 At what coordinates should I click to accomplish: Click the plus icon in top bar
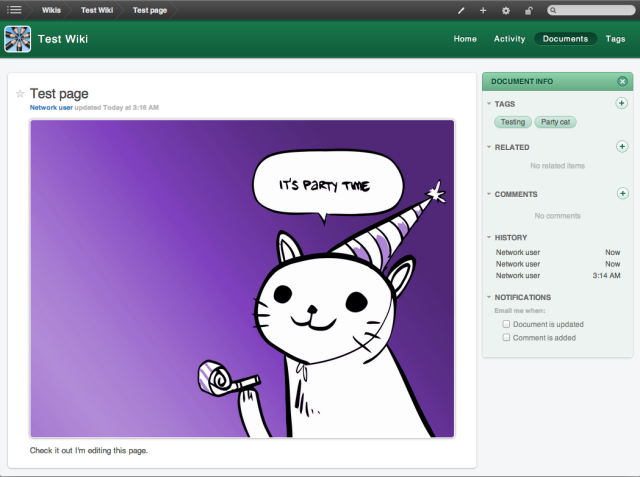(483, 10)
